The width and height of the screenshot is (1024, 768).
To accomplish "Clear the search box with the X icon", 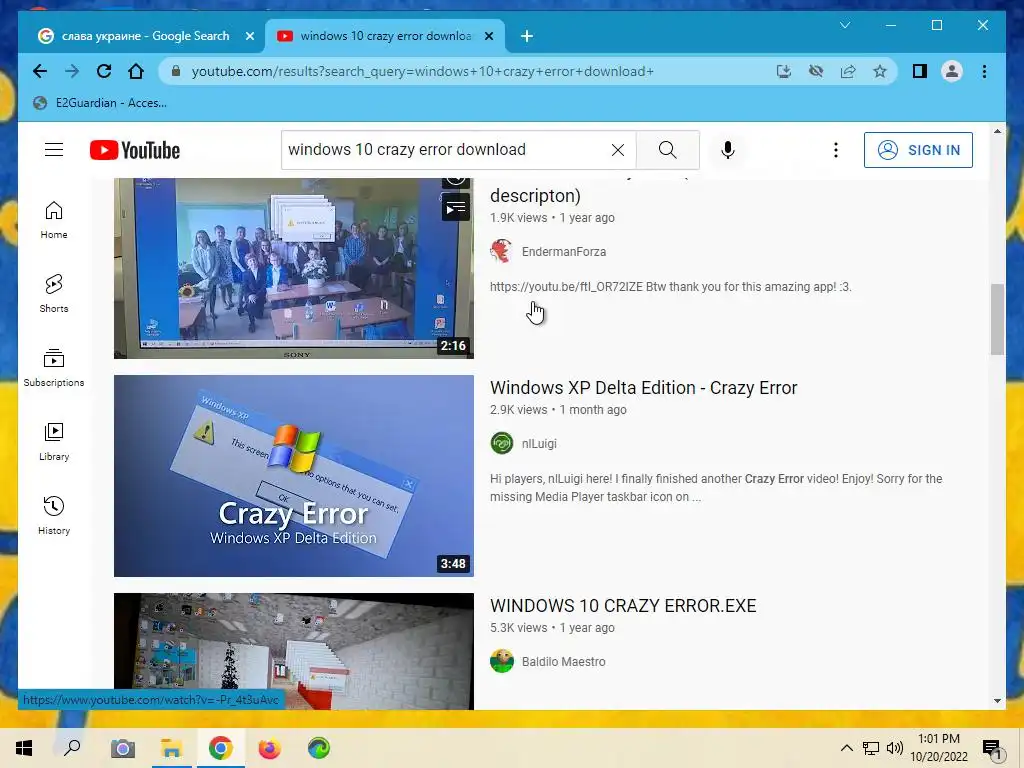I will pos(618,150).
